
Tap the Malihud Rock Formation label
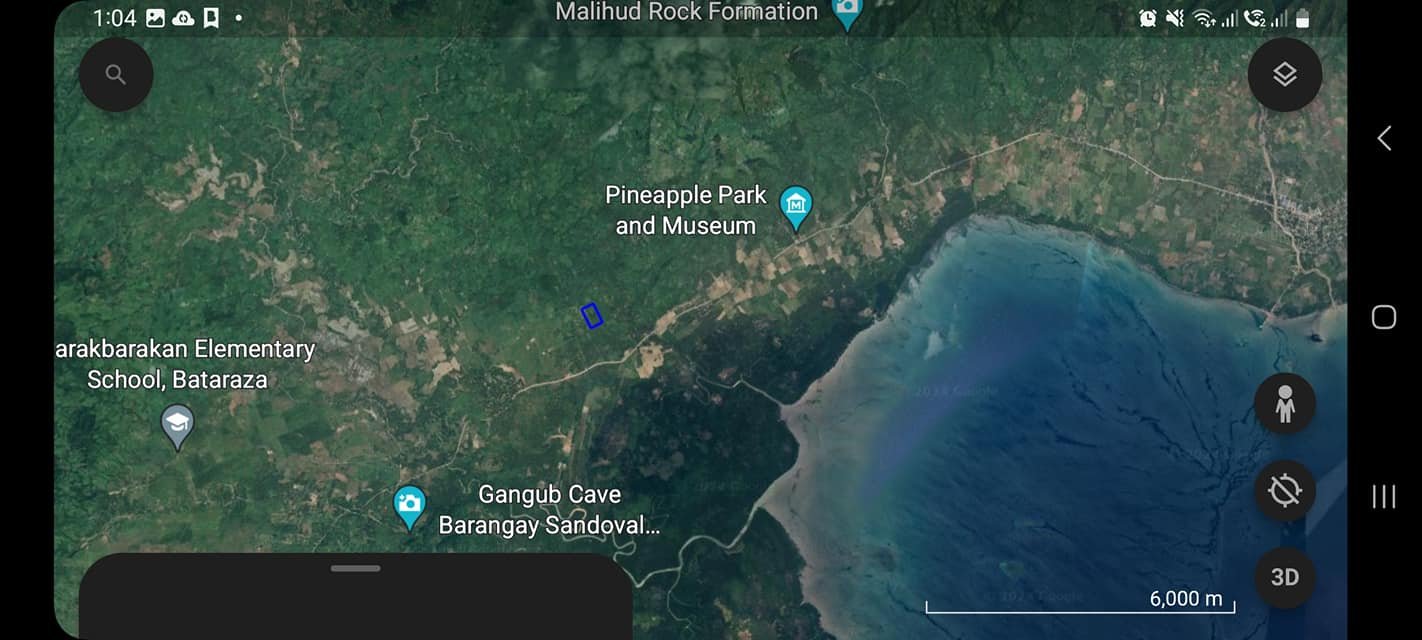(x=686, y=13)
